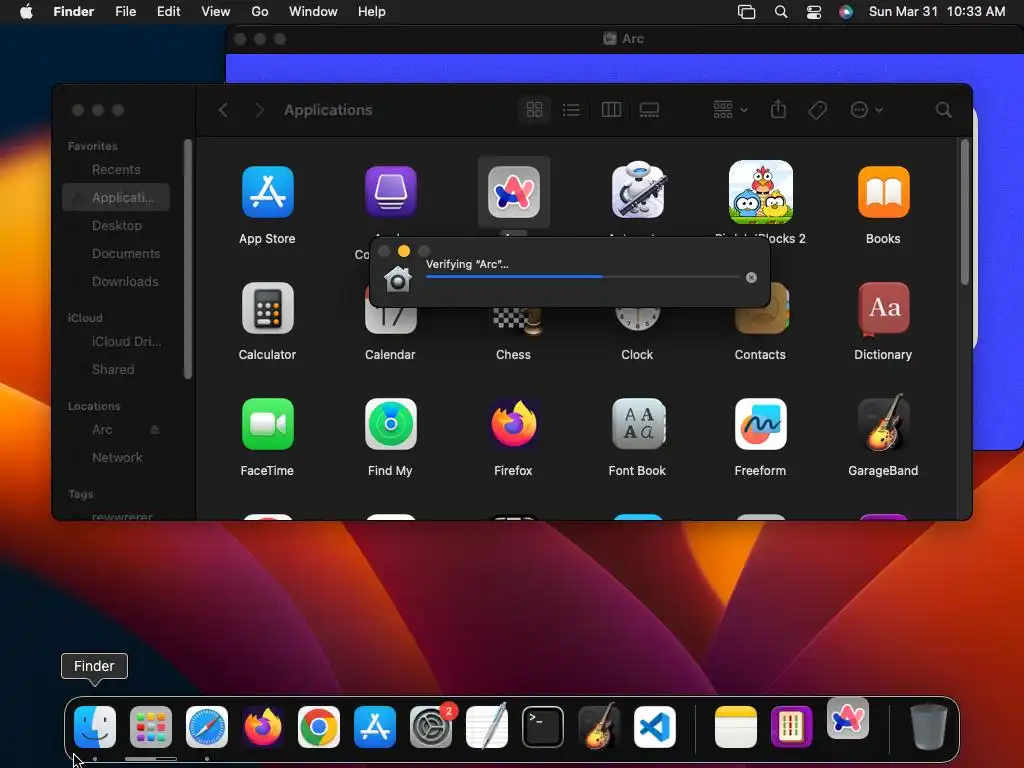Image resolution: width=1024 pixels, height=768 pixels.
Task: Open the App Store application icon
Action: pyautogui.click(x=267, y=192)
